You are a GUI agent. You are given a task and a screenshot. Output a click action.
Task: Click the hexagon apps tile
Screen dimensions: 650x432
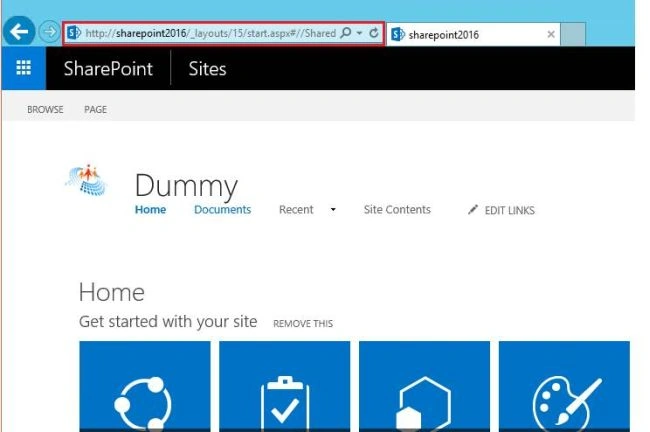(424, 386)
